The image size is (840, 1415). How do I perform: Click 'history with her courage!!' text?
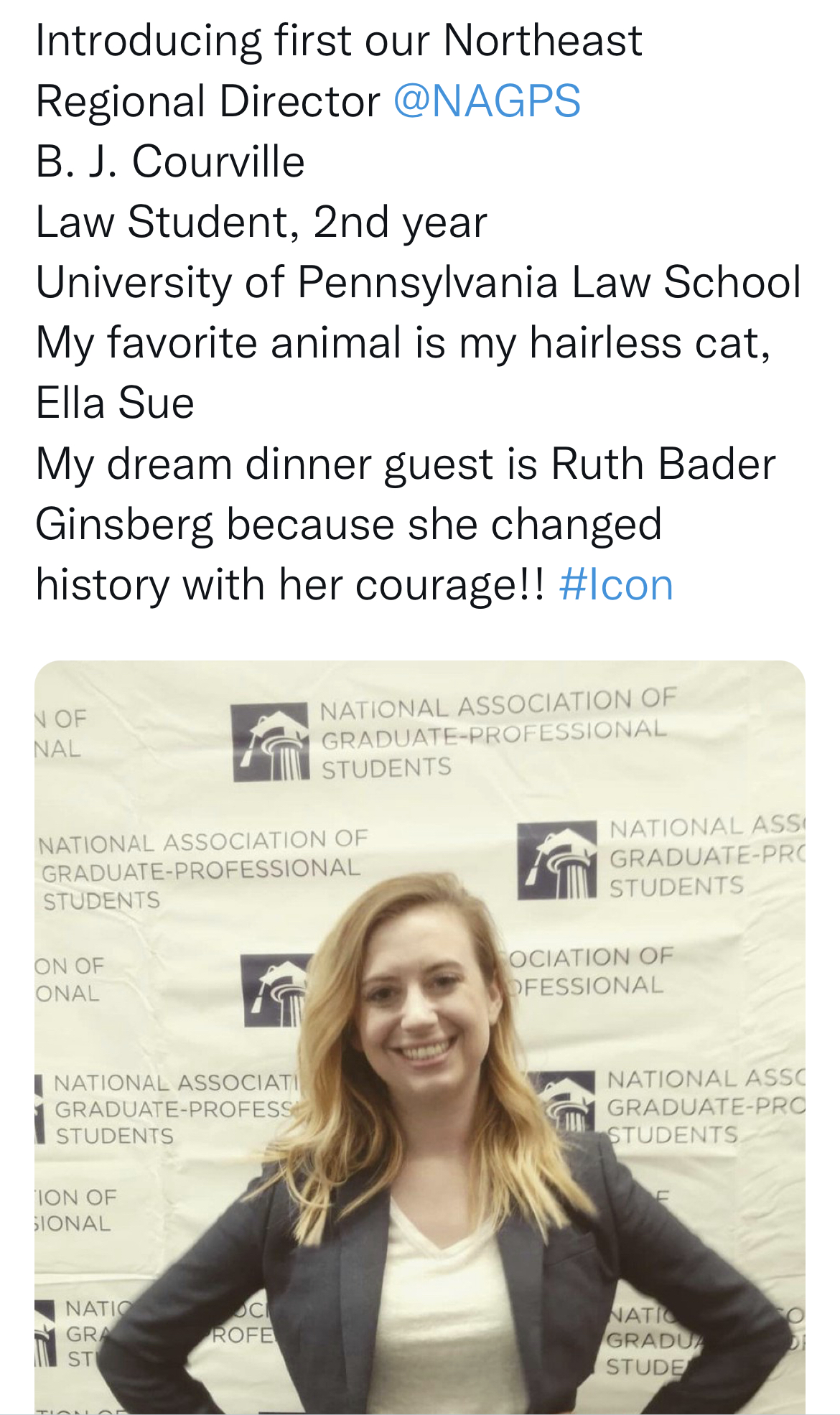291,584
